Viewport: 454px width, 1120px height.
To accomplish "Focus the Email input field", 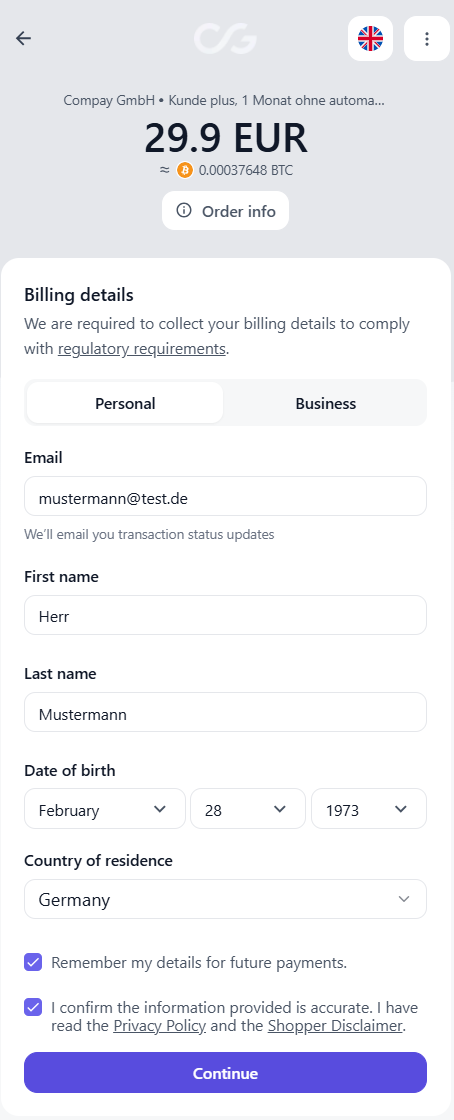I will [226, 496].
